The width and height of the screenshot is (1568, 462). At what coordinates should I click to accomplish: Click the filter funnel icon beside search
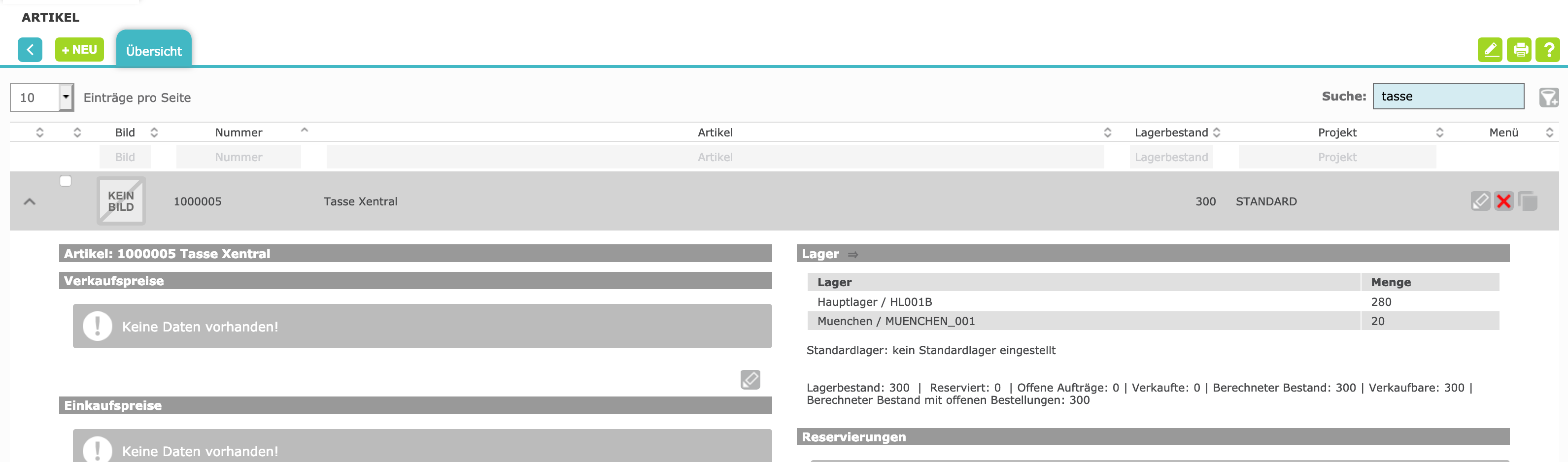1548,98
